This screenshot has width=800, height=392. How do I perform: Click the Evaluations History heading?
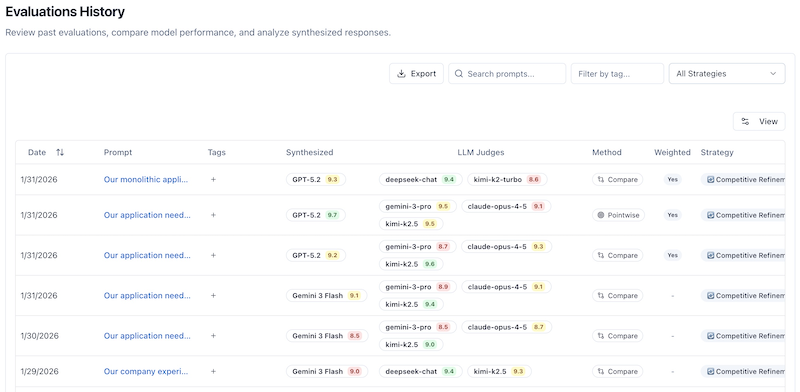tap(65, 12)
